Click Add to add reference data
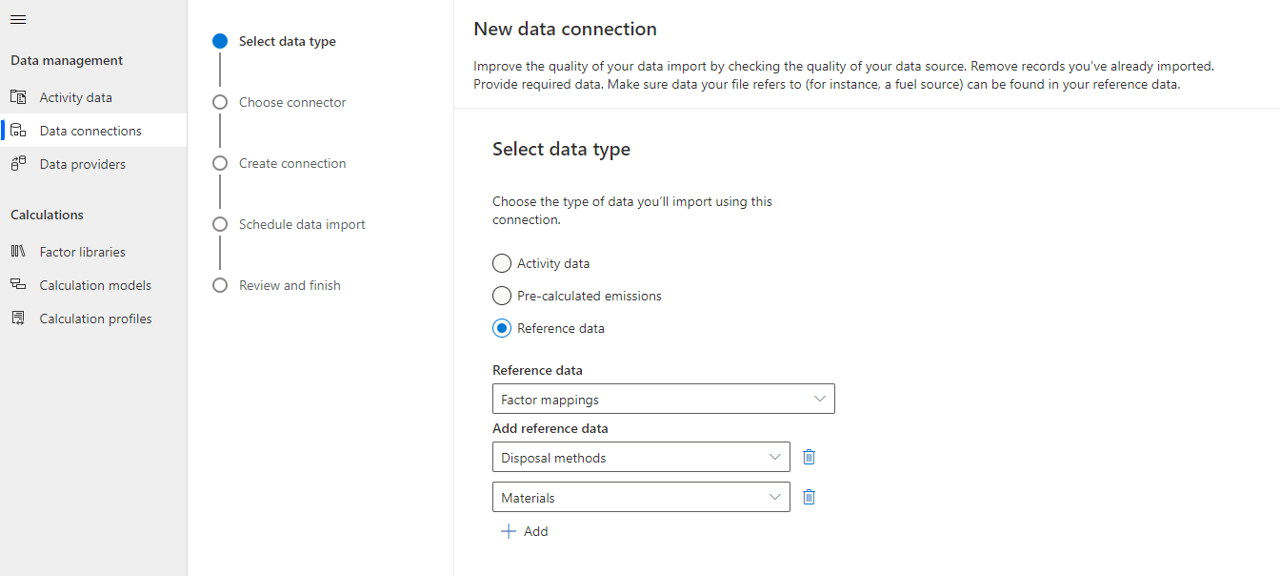The image size is (1280, 576). [x=525, y=531]
